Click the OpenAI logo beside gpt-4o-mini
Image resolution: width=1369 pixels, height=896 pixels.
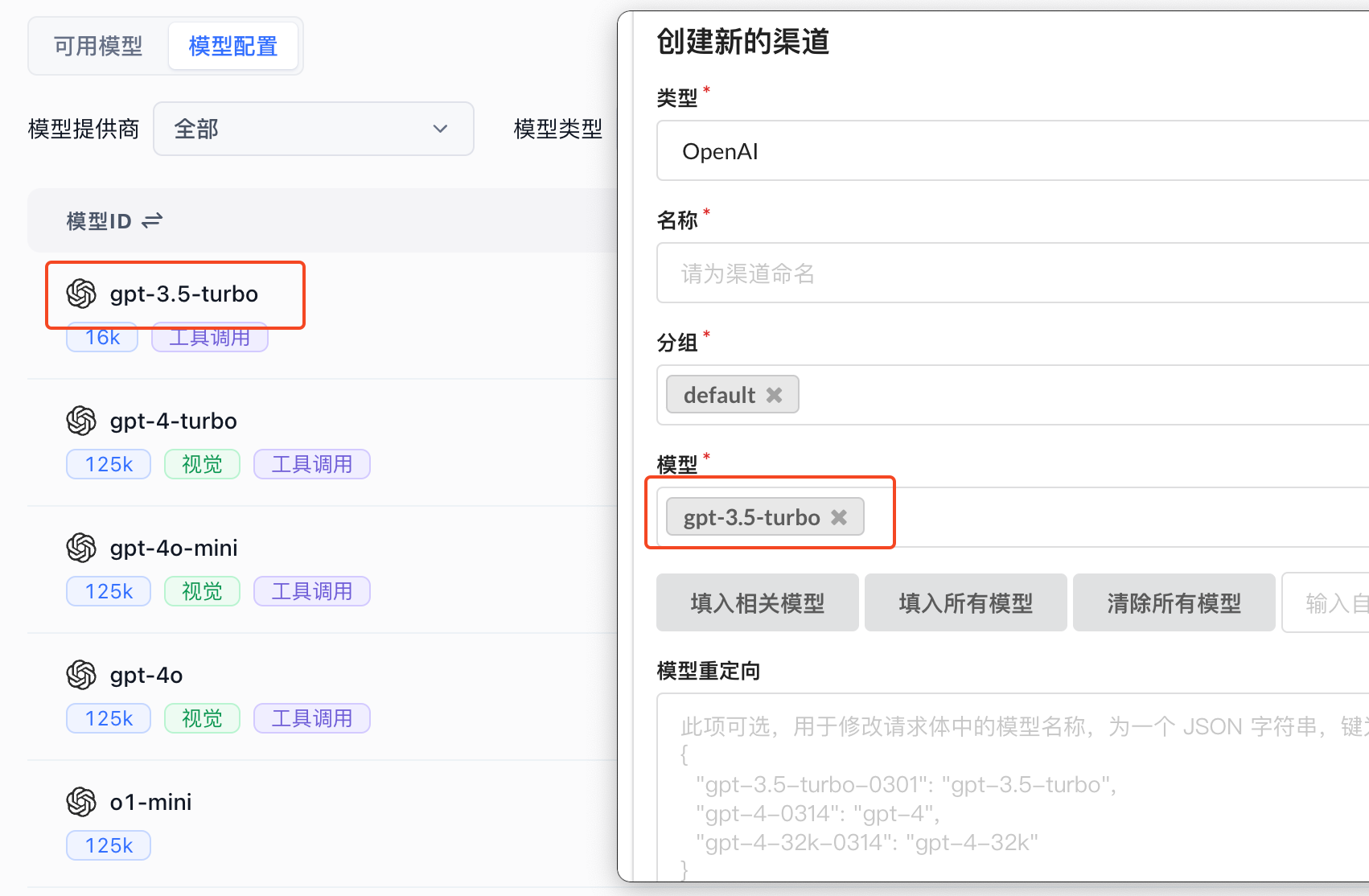tap(81, 548)
